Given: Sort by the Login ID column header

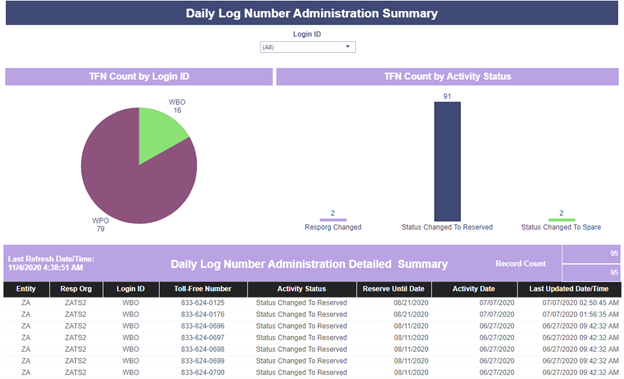Looking at the screenshot, I should click(x=131, y=289).
